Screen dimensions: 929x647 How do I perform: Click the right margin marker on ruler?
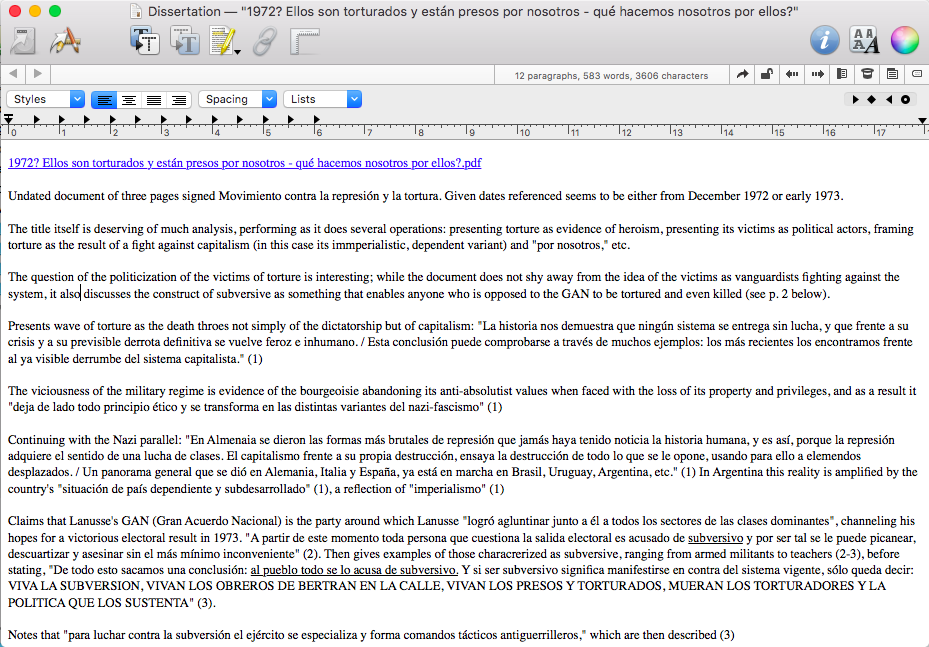tap(922, 121)
